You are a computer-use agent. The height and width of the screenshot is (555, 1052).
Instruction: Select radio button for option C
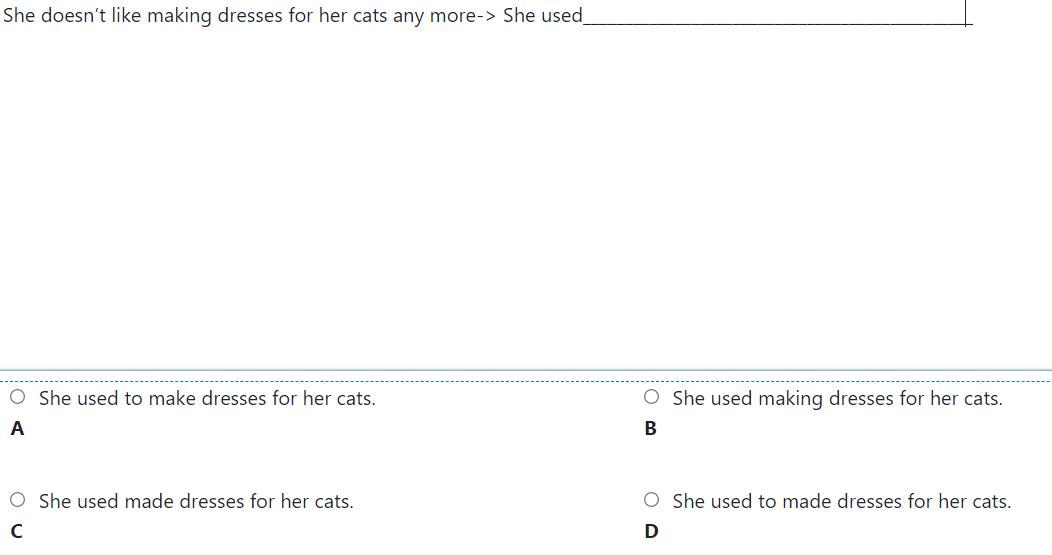[x=18, y=500]
